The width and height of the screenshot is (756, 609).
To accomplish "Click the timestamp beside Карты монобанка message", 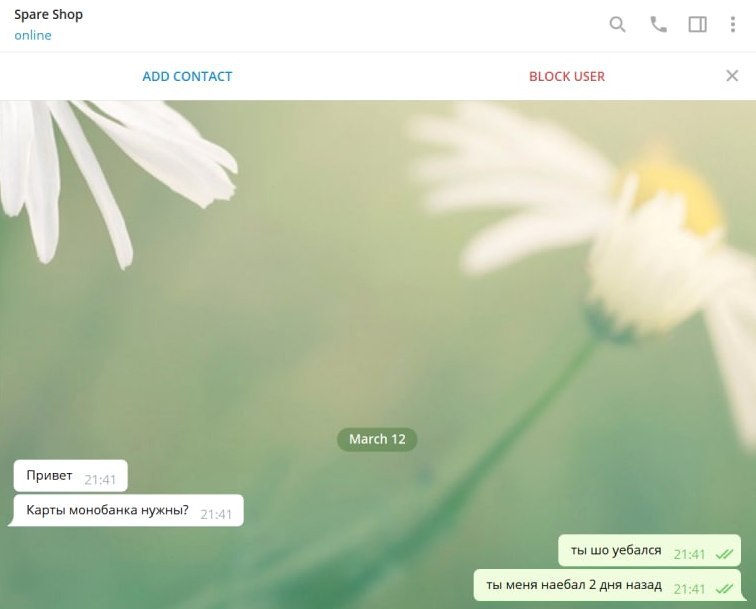I will [x=216, y=514].
